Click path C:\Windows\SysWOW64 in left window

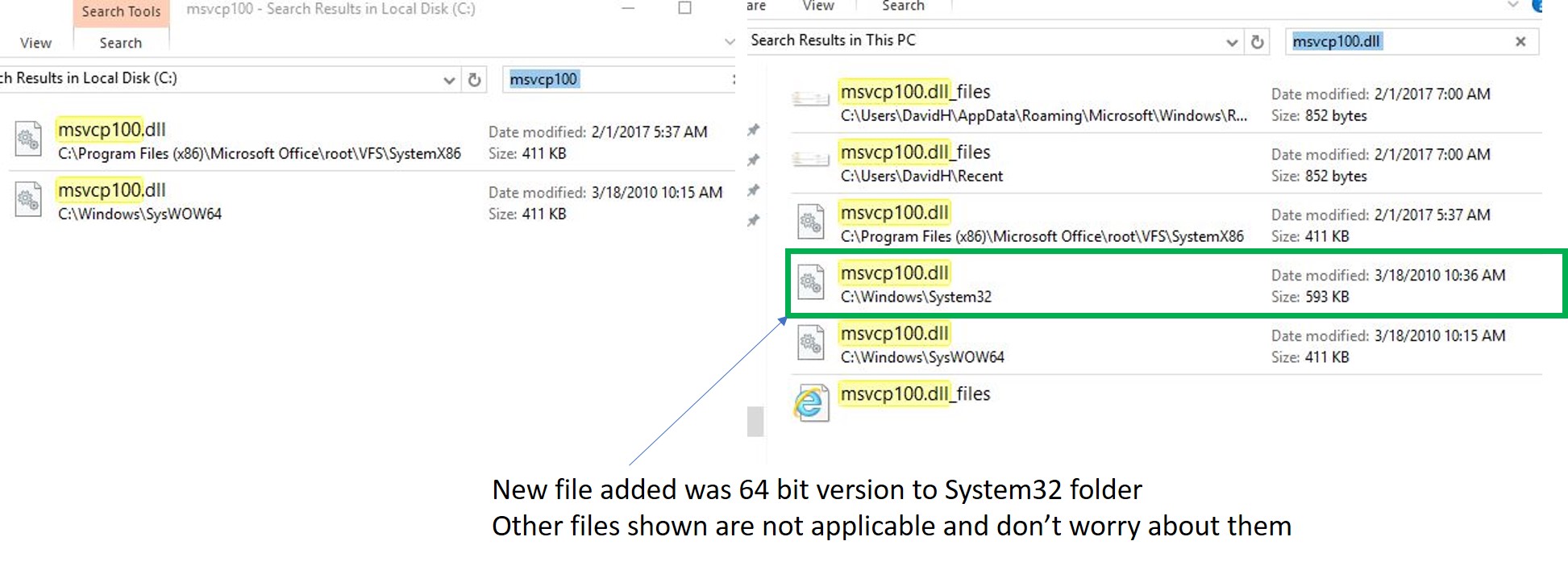[x=139, y=214]
